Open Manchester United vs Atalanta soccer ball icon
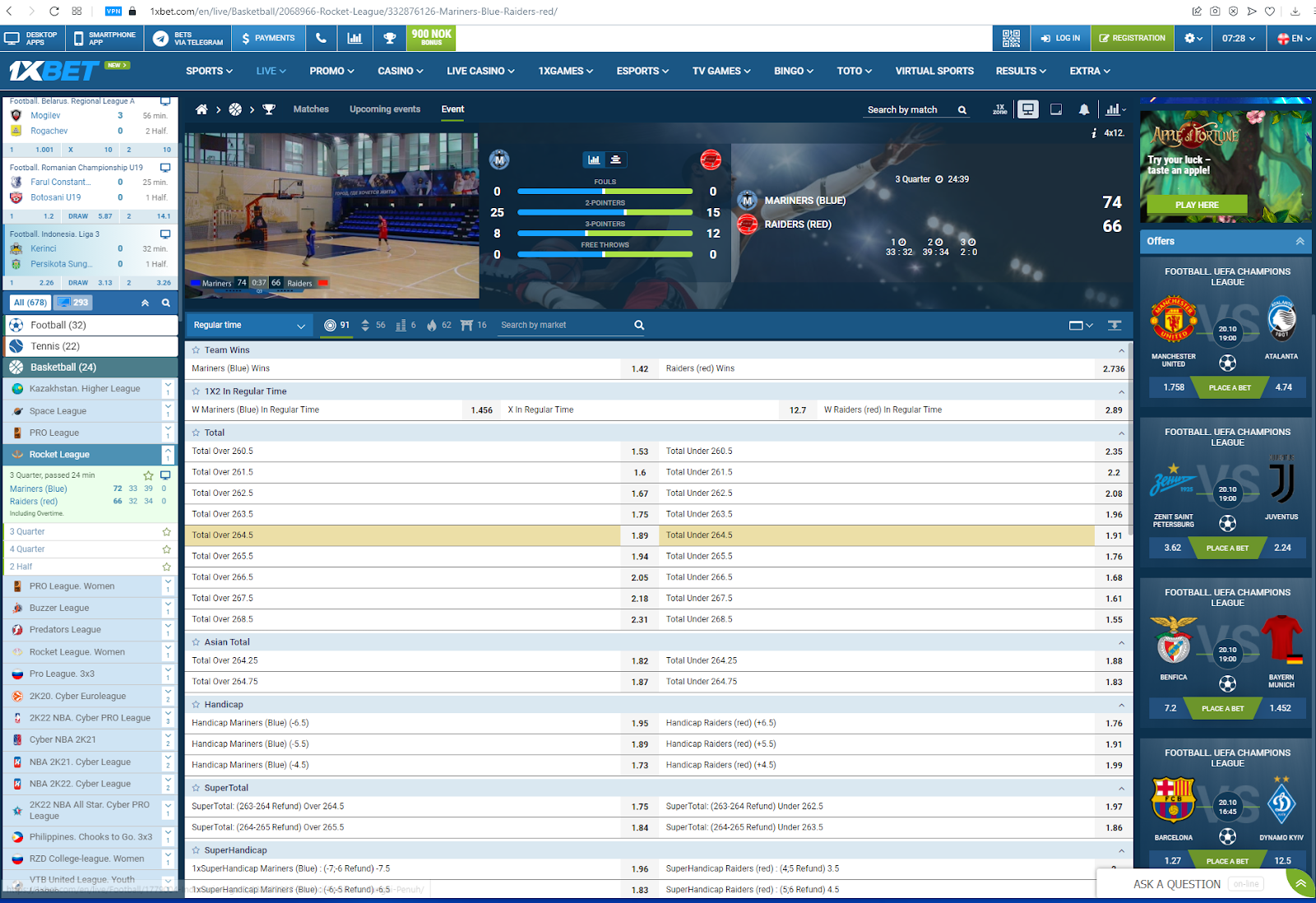The height and width of the screenshot is (903, 1316). tap(1227, 363)
